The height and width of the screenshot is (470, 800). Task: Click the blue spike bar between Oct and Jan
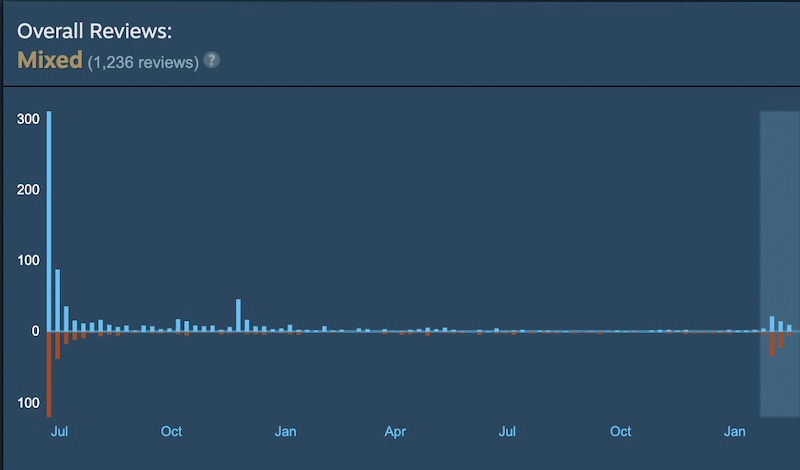pyautogui.click(x=238, y=315)
